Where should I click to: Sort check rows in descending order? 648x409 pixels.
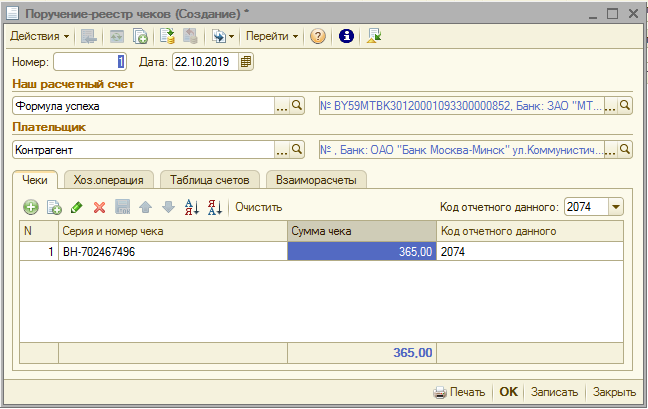(x=215, y=207)
